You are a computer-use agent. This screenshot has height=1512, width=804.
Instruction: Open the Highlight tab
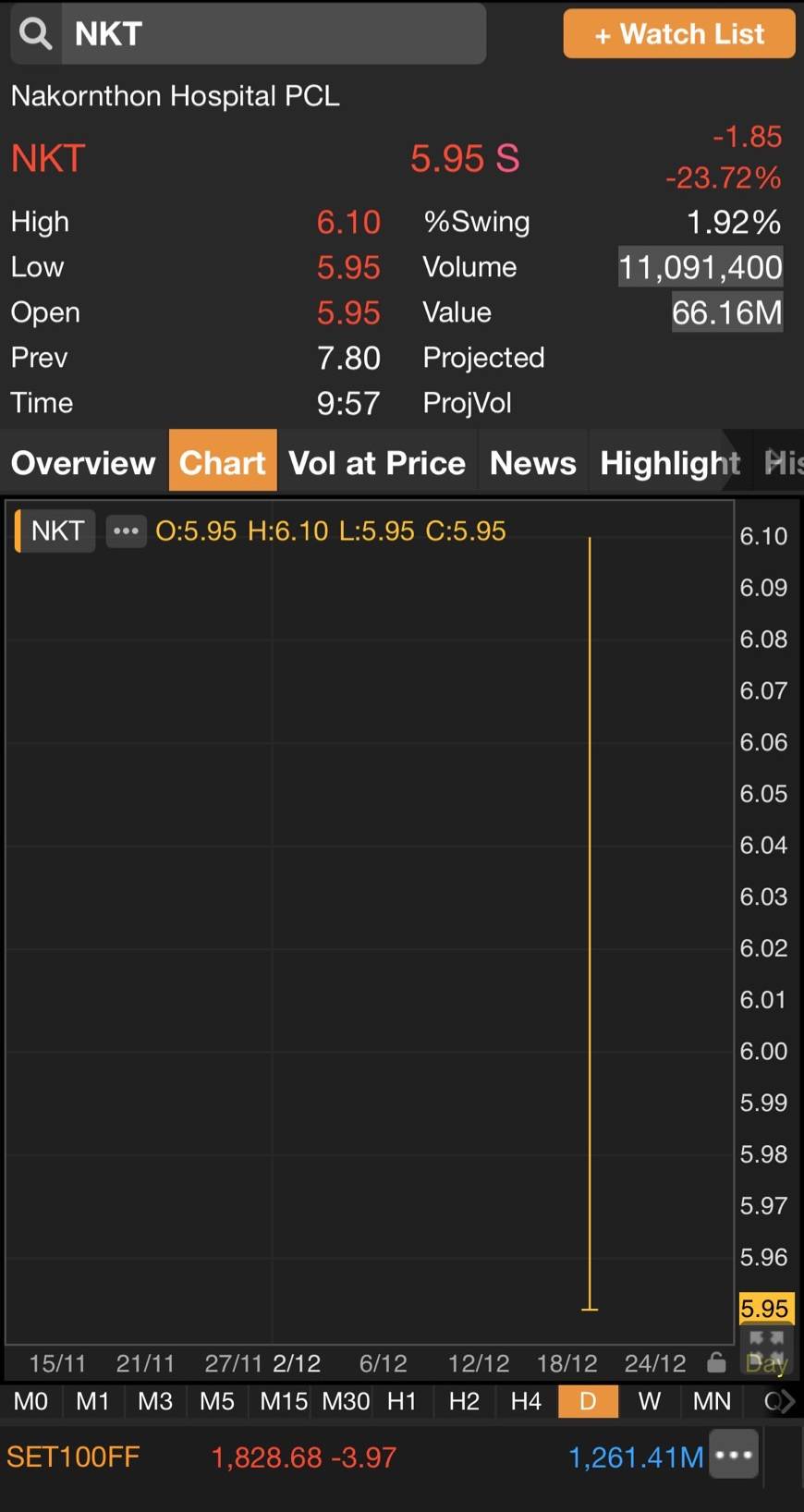click(670, 462)
